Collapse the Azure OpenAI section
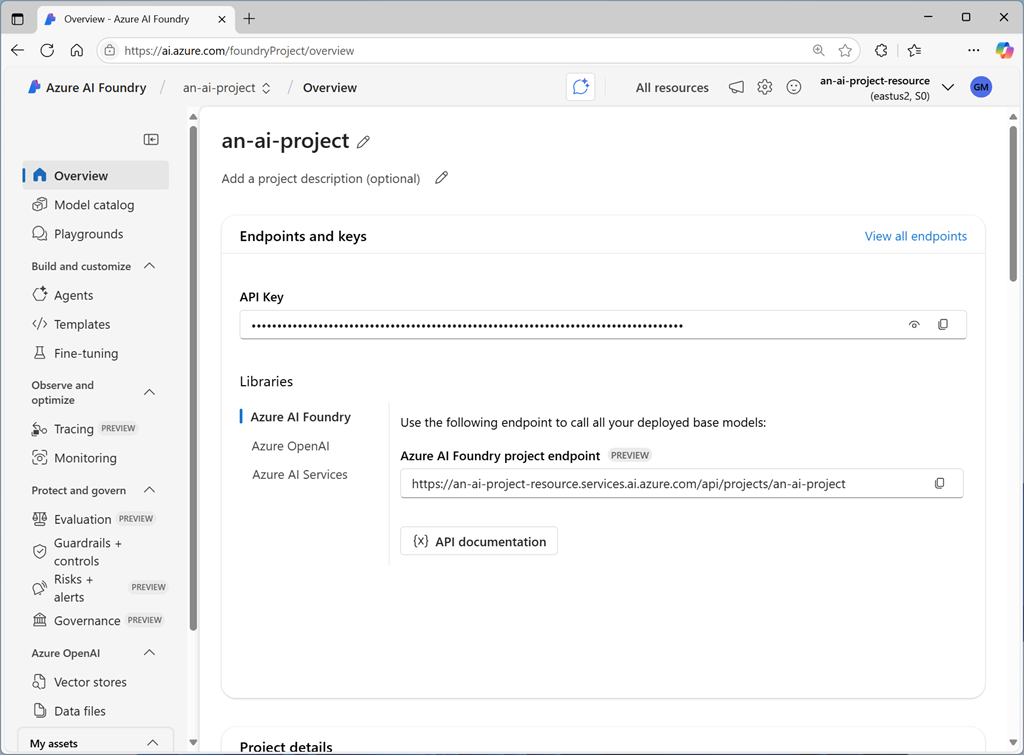The height and width of the screenshot is (755, 1024). pos(150,652)
